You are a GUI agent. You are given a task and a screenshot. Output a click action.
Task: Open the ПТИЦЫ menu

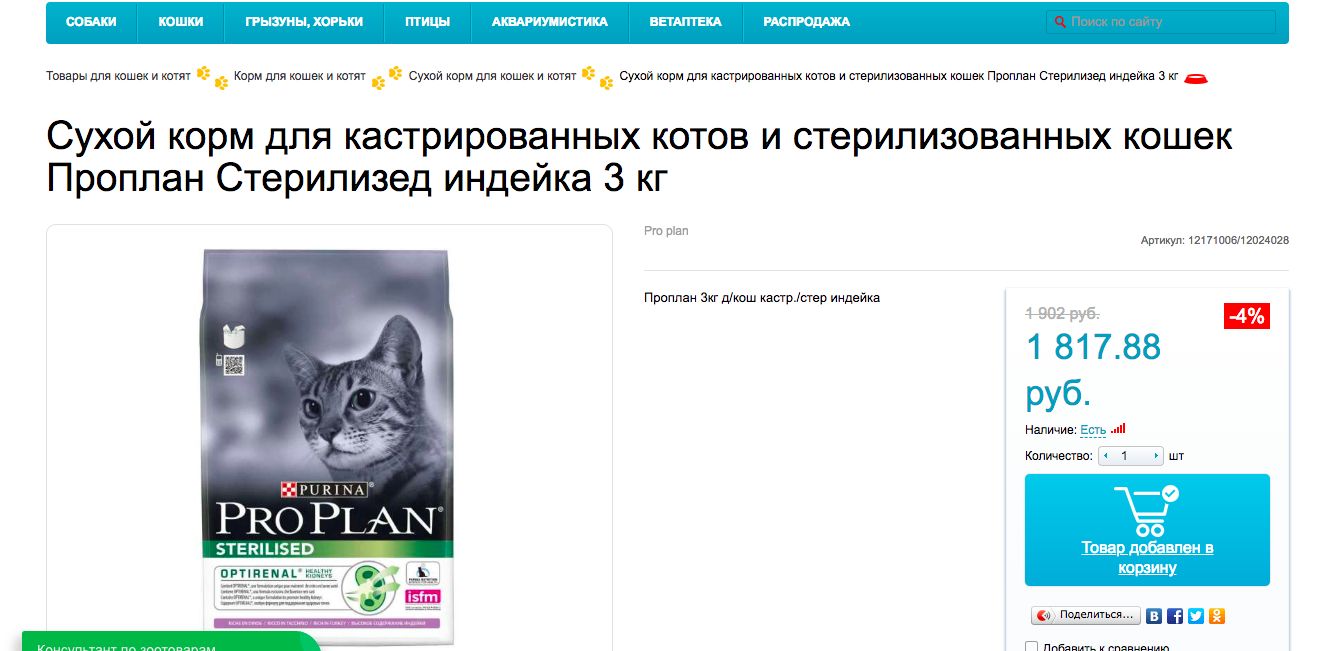[x=428, y=22]
